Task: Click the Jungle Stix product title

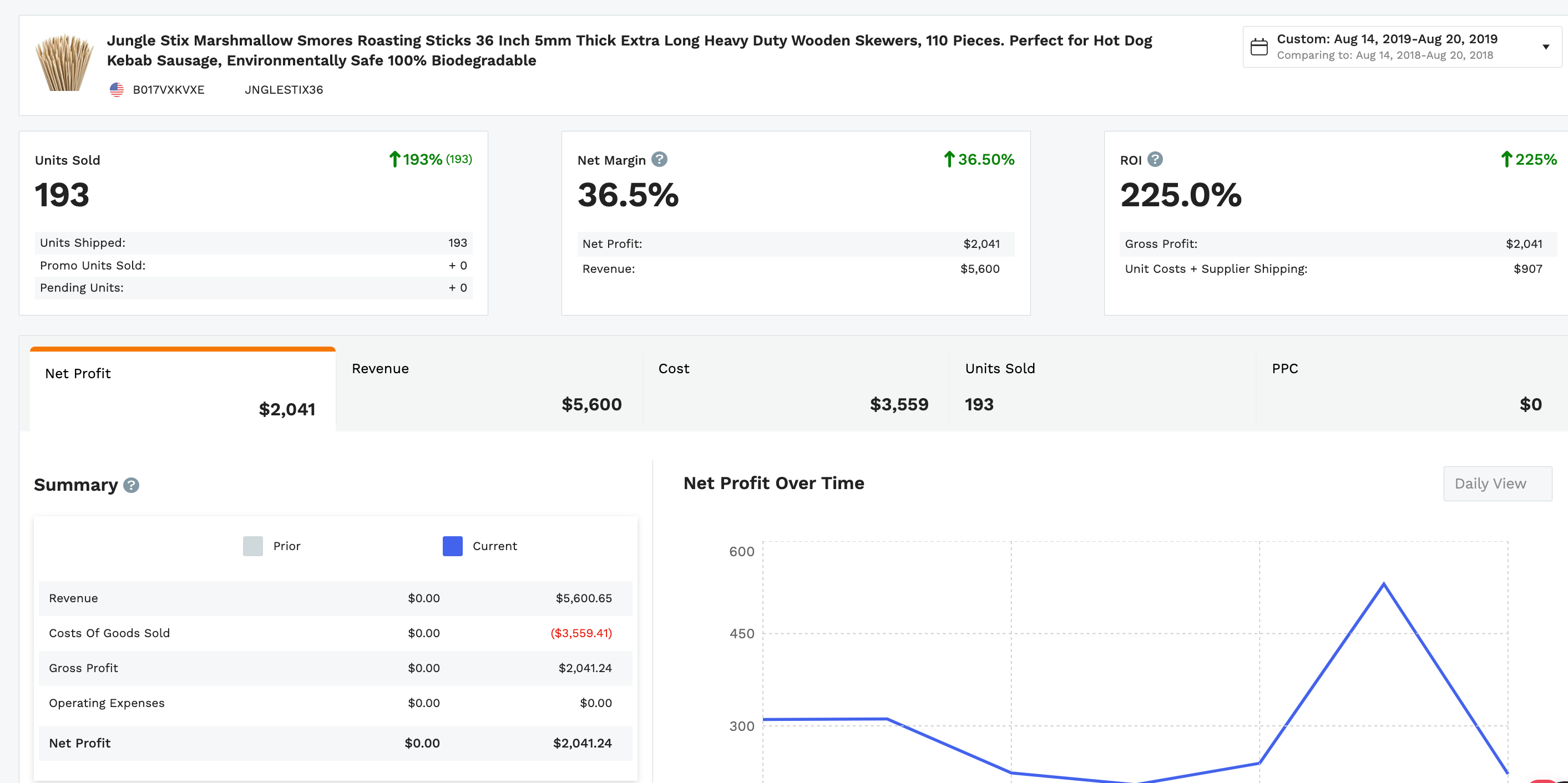Action: pyautogui.click(x=629, y=50)
